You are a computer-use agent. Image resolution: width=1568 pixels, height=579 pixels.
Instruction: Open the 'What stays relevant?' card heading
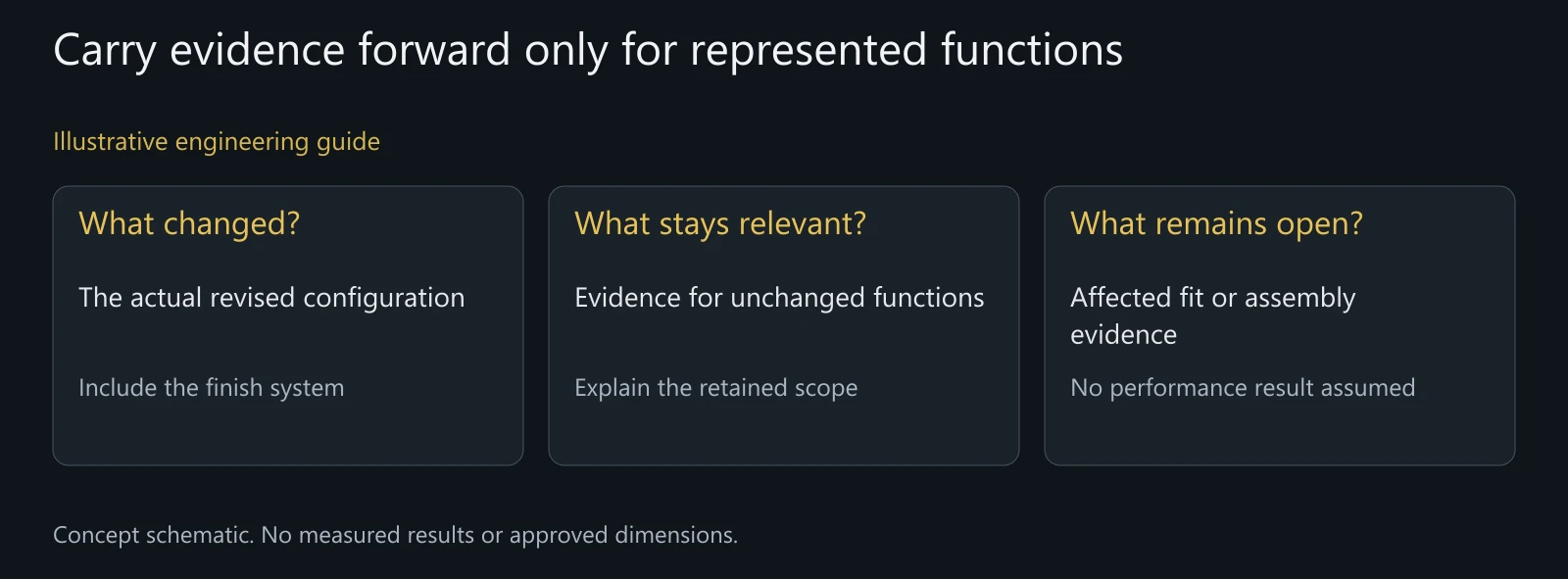(720, 224)
